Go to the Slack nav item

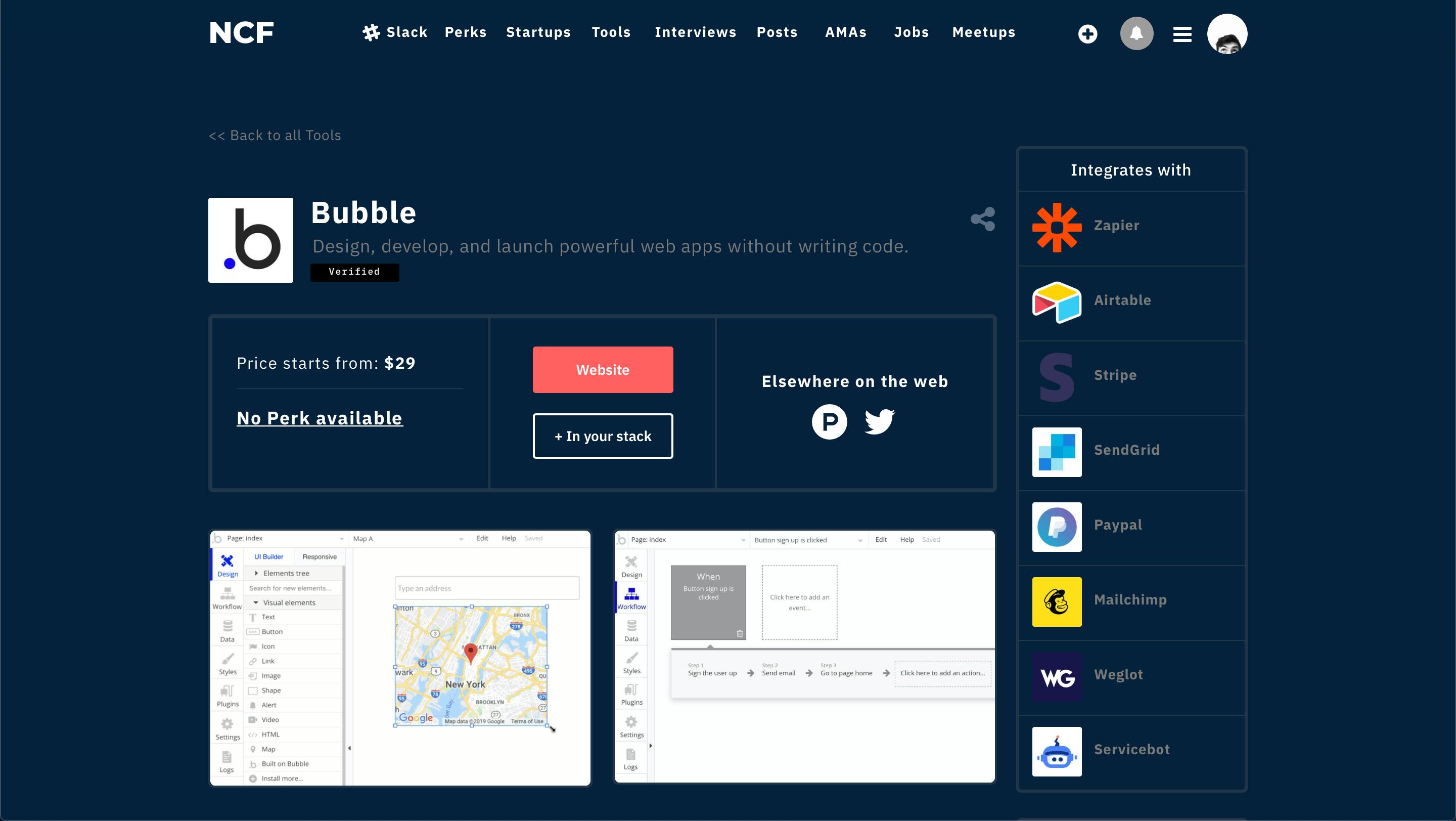[395, 32]
